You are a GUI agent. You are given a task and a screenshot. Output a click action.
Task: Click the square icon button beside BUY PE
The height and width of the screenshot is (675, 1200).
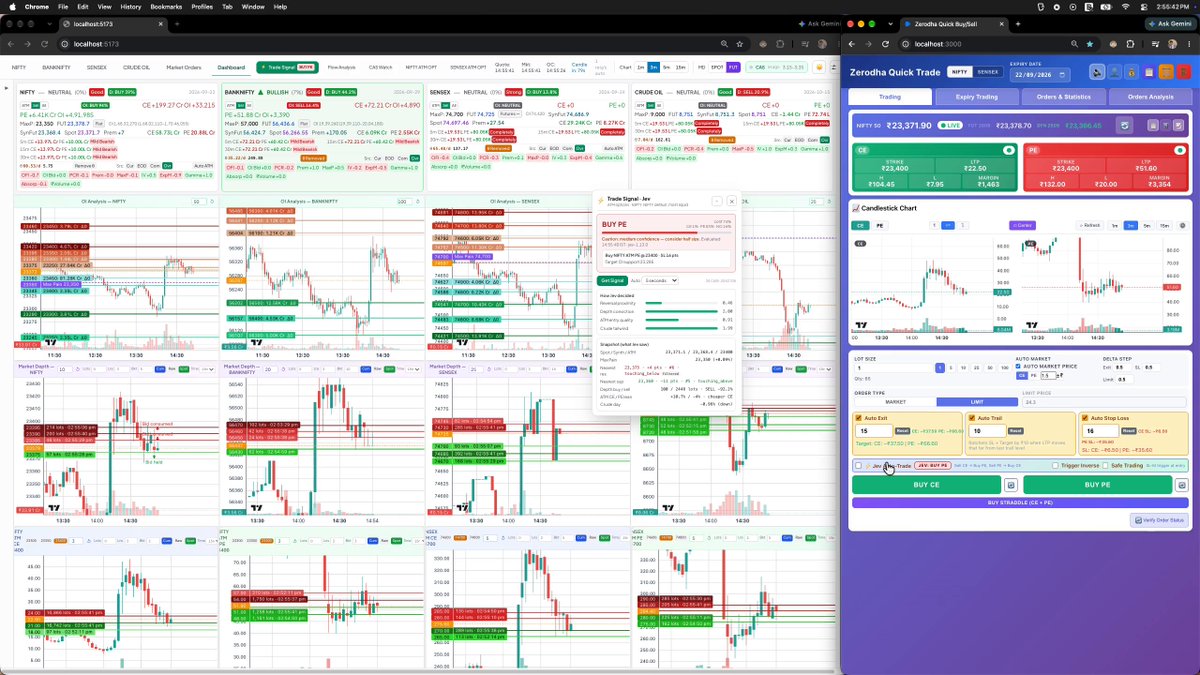click(1182, 485)
